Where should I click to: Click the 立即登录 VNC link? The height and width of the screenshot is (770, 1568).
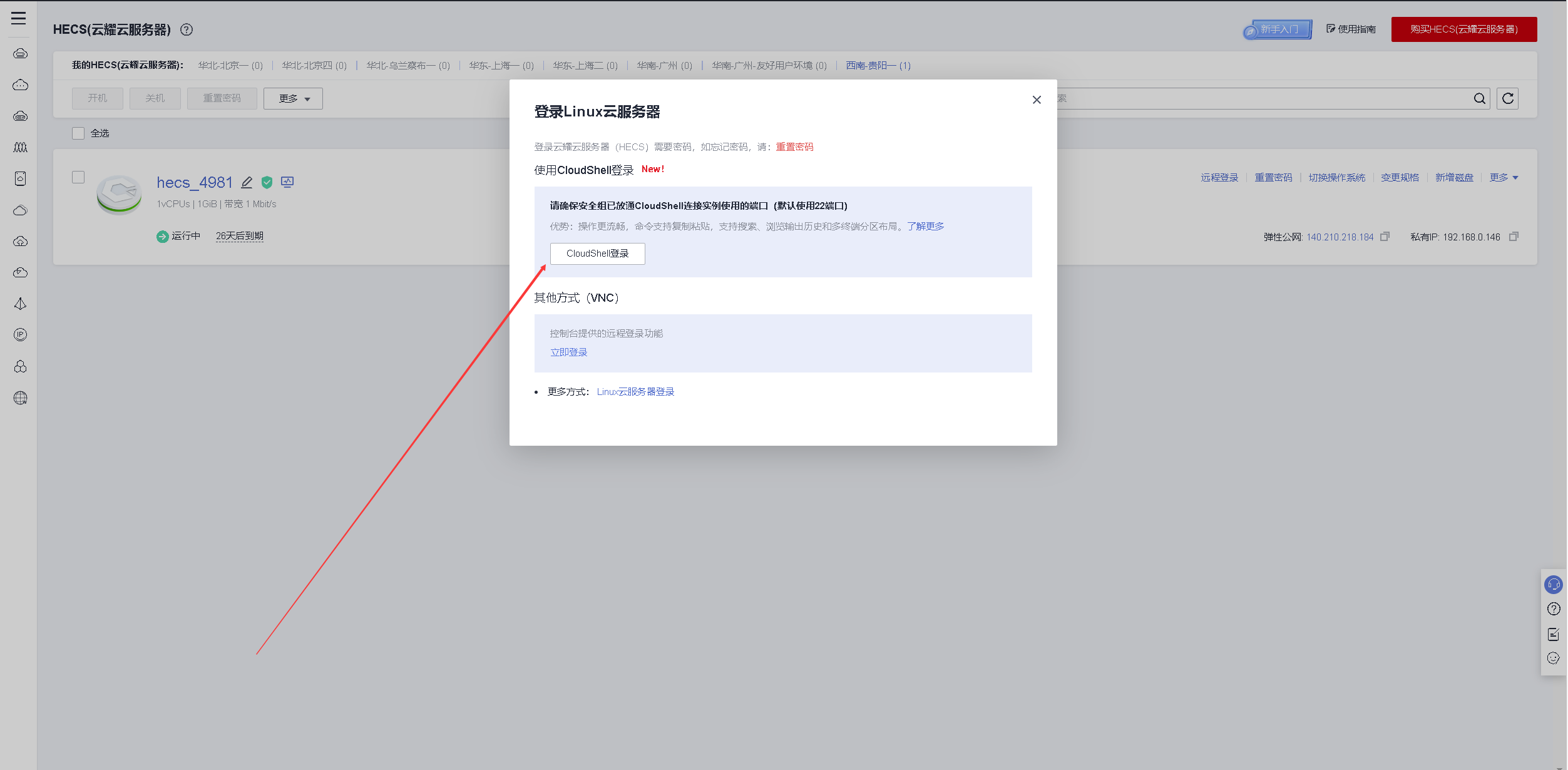tap(568, 352)
